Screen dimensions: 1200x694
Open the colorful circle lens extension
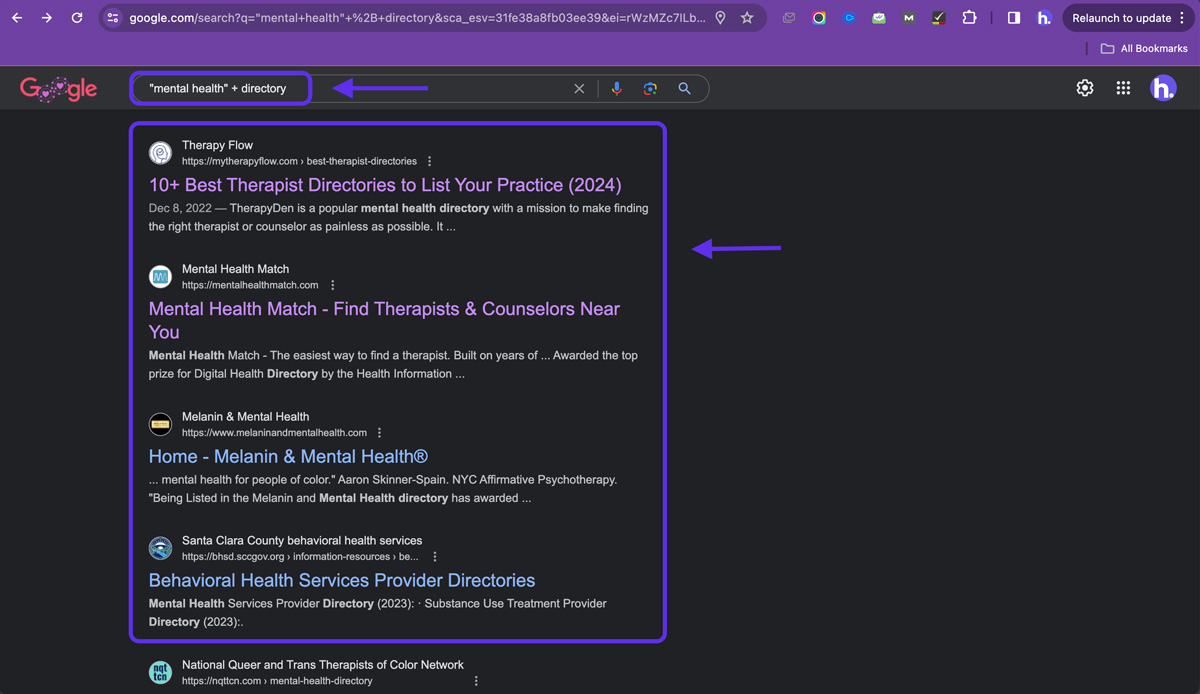click(x=819, y=18)
